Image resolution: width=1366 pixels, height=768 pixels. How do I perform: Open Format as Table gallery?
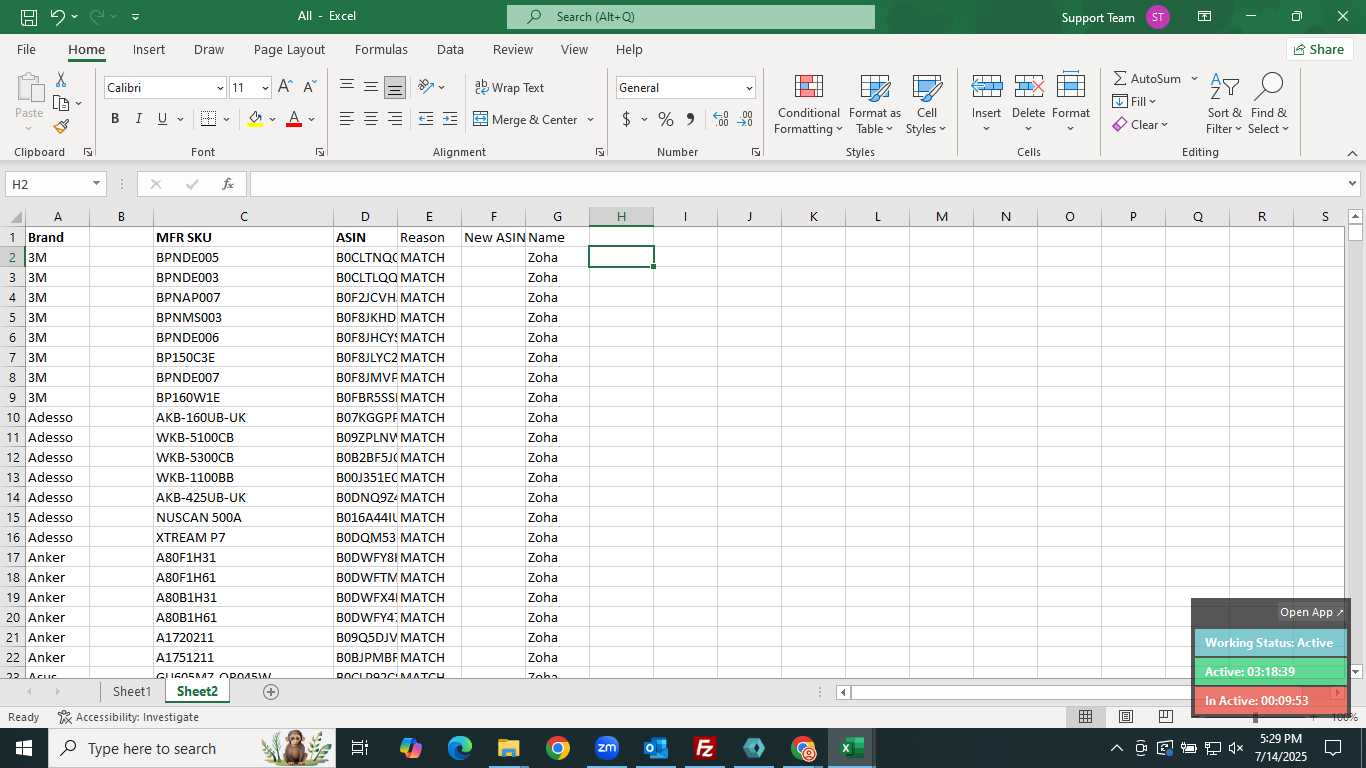875,104
